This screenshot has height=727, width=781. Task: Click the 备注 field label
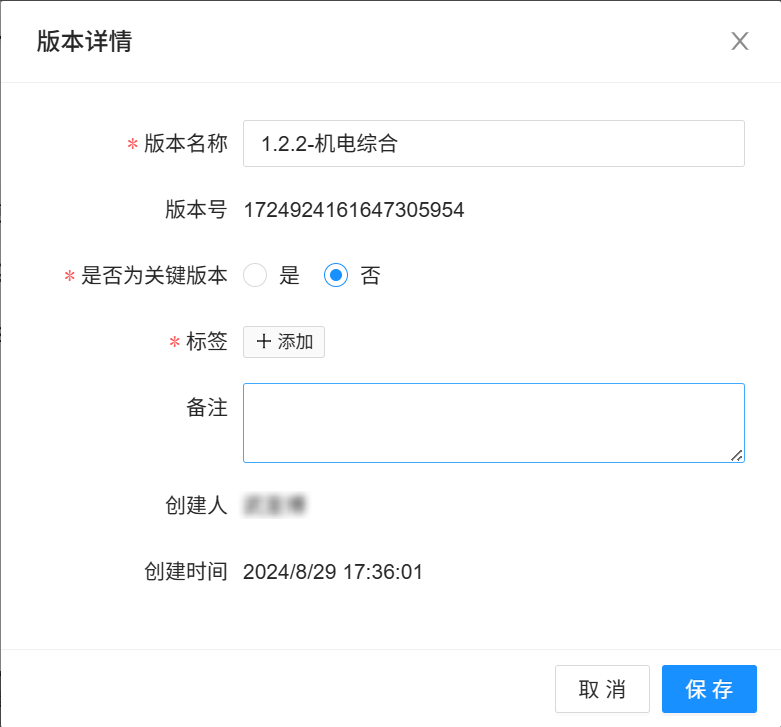pyautogui.click(x=207, y=407)
